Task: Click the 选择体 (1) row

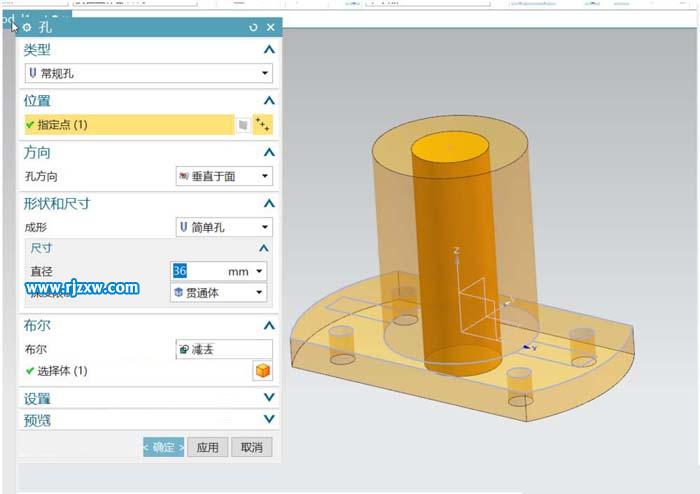Action: click(x=138, y=370)
